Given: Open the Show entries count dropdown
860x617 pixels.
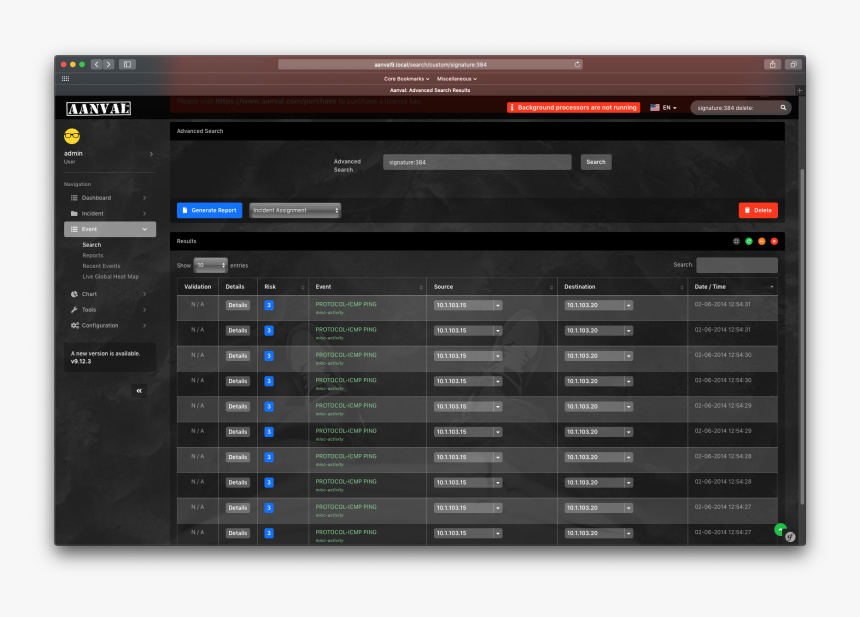Looking at the screenshot, I should 211,265.
